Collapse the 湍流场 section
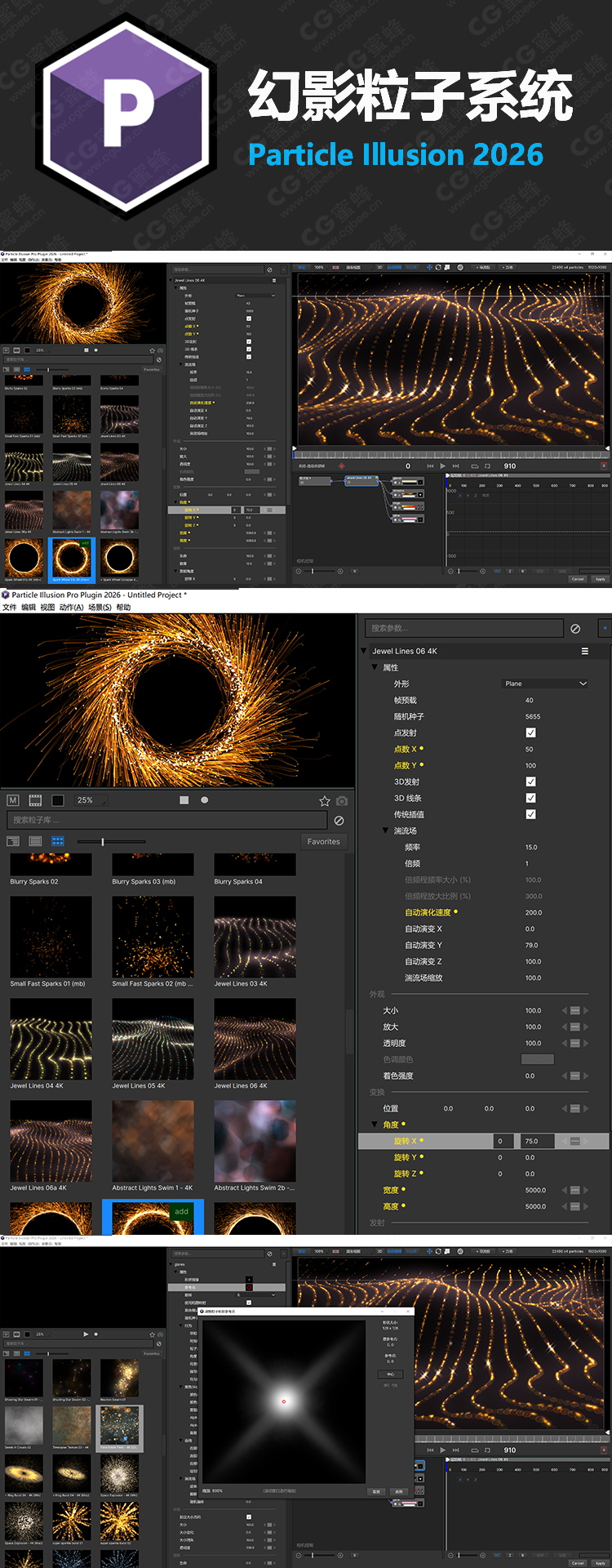The width and height of the screenshot is (612, 1568). point(386,831)
